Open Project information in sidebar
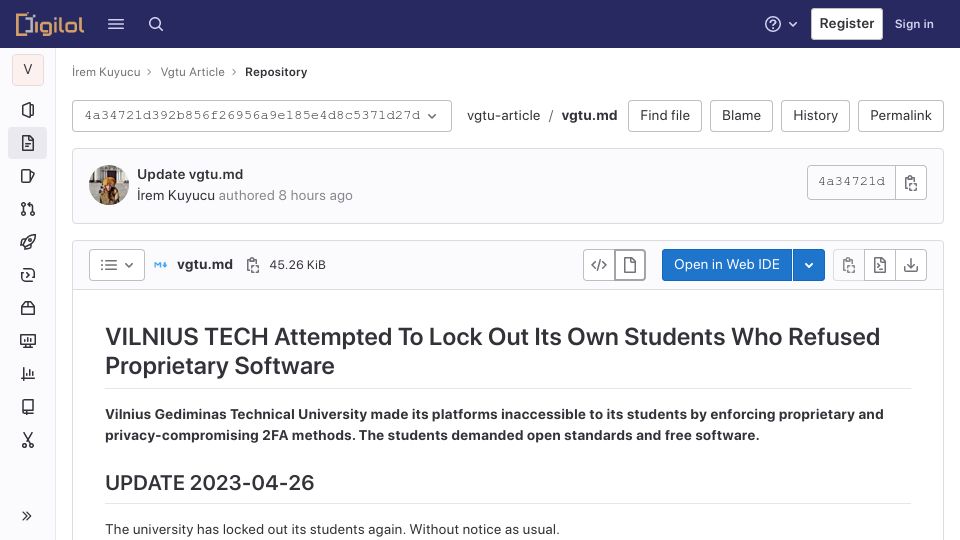This screenshot has width=960, height=540. tap(28, 110)
